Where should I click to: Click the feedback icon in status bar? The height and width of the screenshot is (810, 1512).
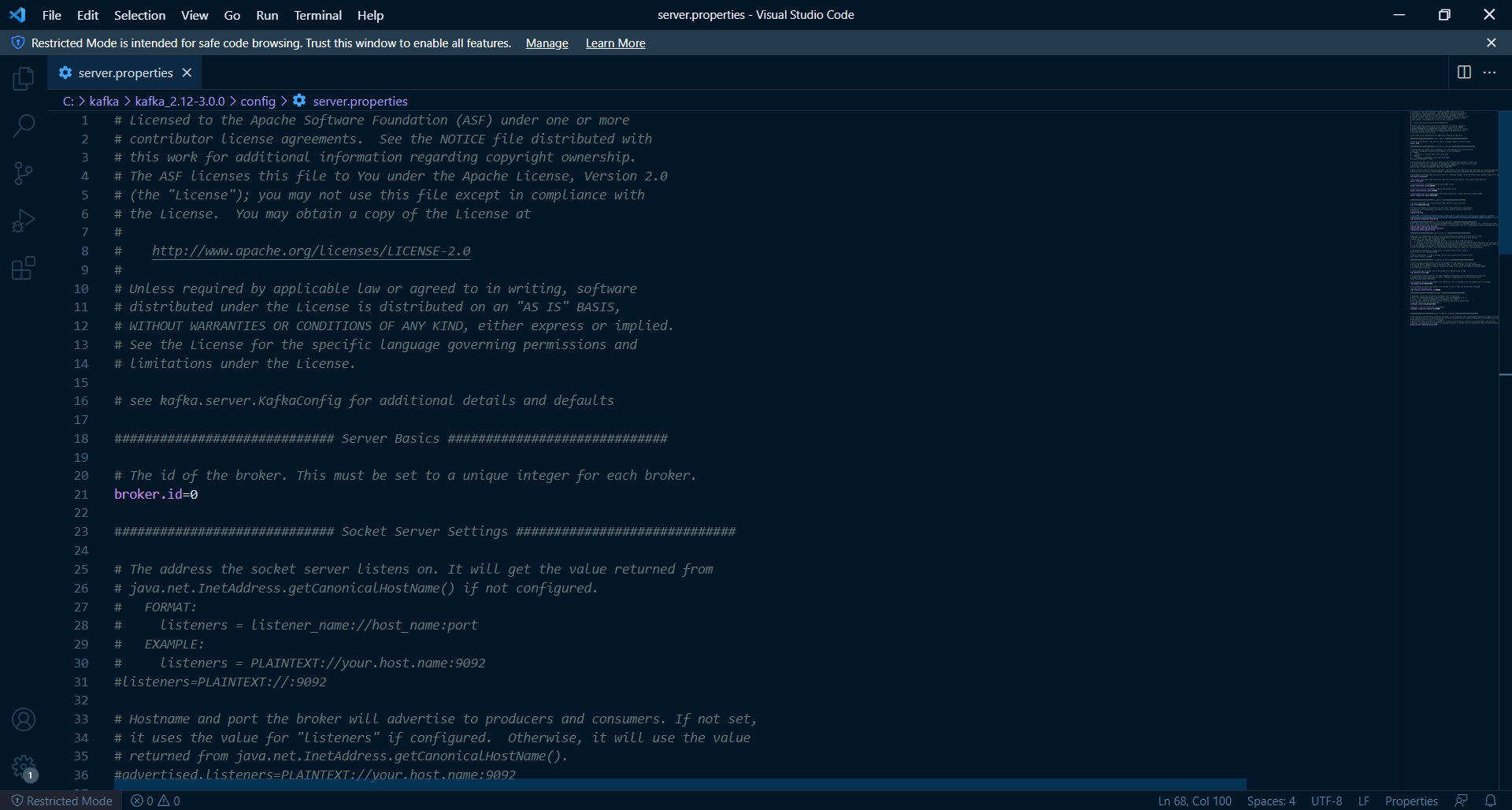(x=1462, y=801)
